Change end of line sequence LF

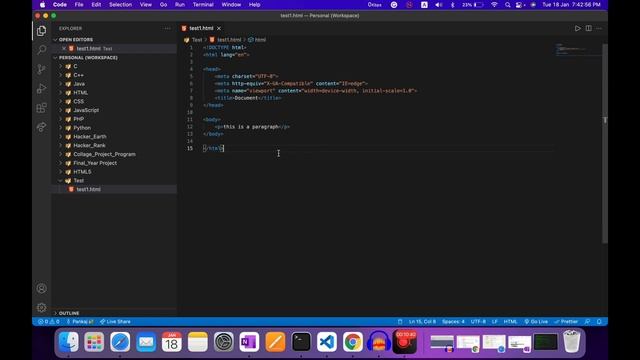point(495,322)
